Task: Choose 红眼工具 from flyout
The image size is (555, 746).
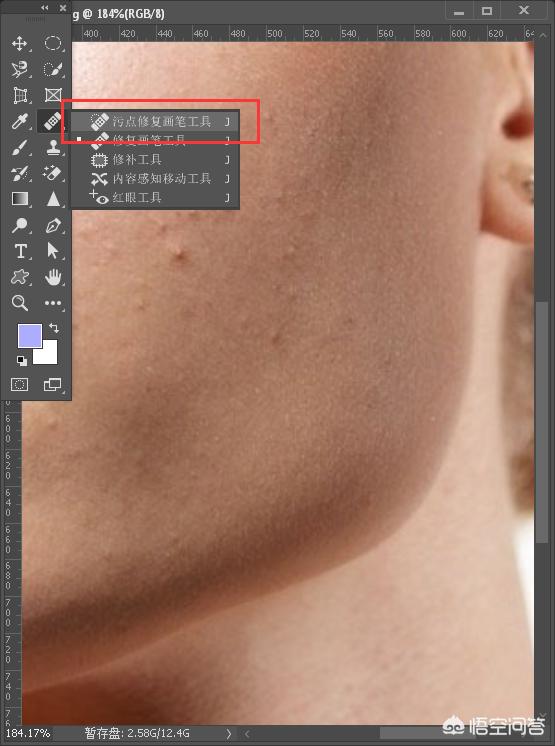Action: pos(155,197)
